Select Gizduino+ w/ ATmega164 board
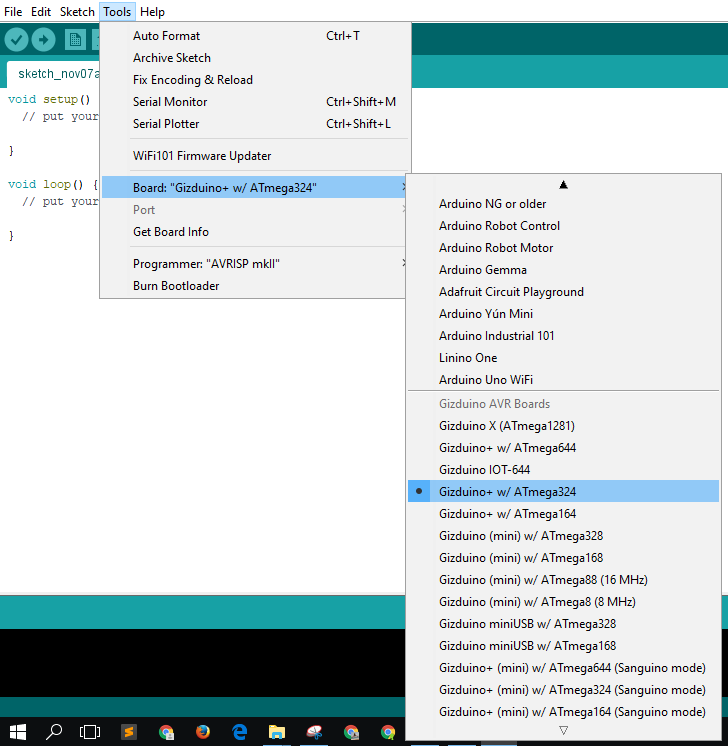 pos(563,513)
